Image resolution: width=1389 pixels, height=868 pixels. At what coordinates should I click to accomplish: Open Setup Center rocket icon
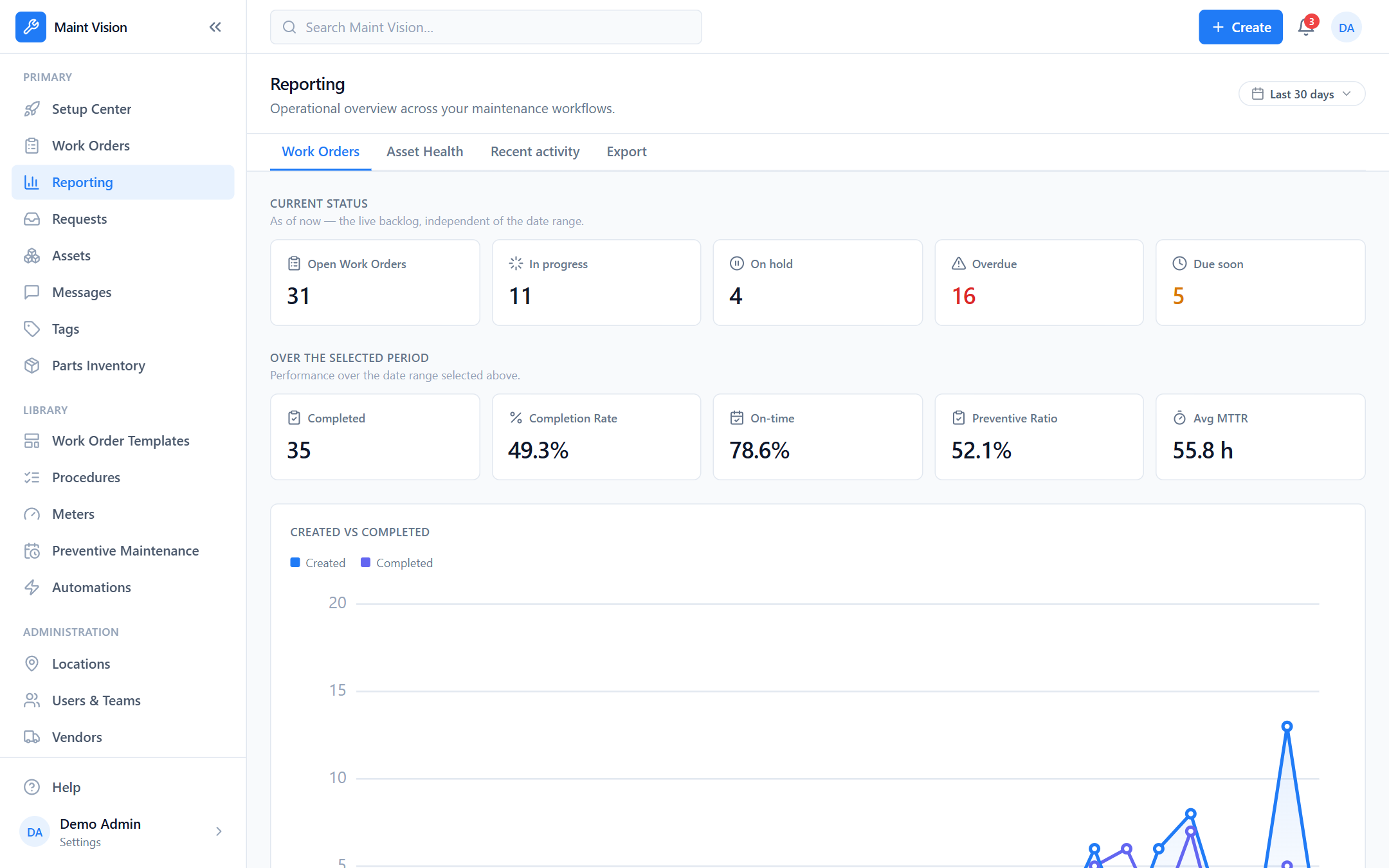32,109
